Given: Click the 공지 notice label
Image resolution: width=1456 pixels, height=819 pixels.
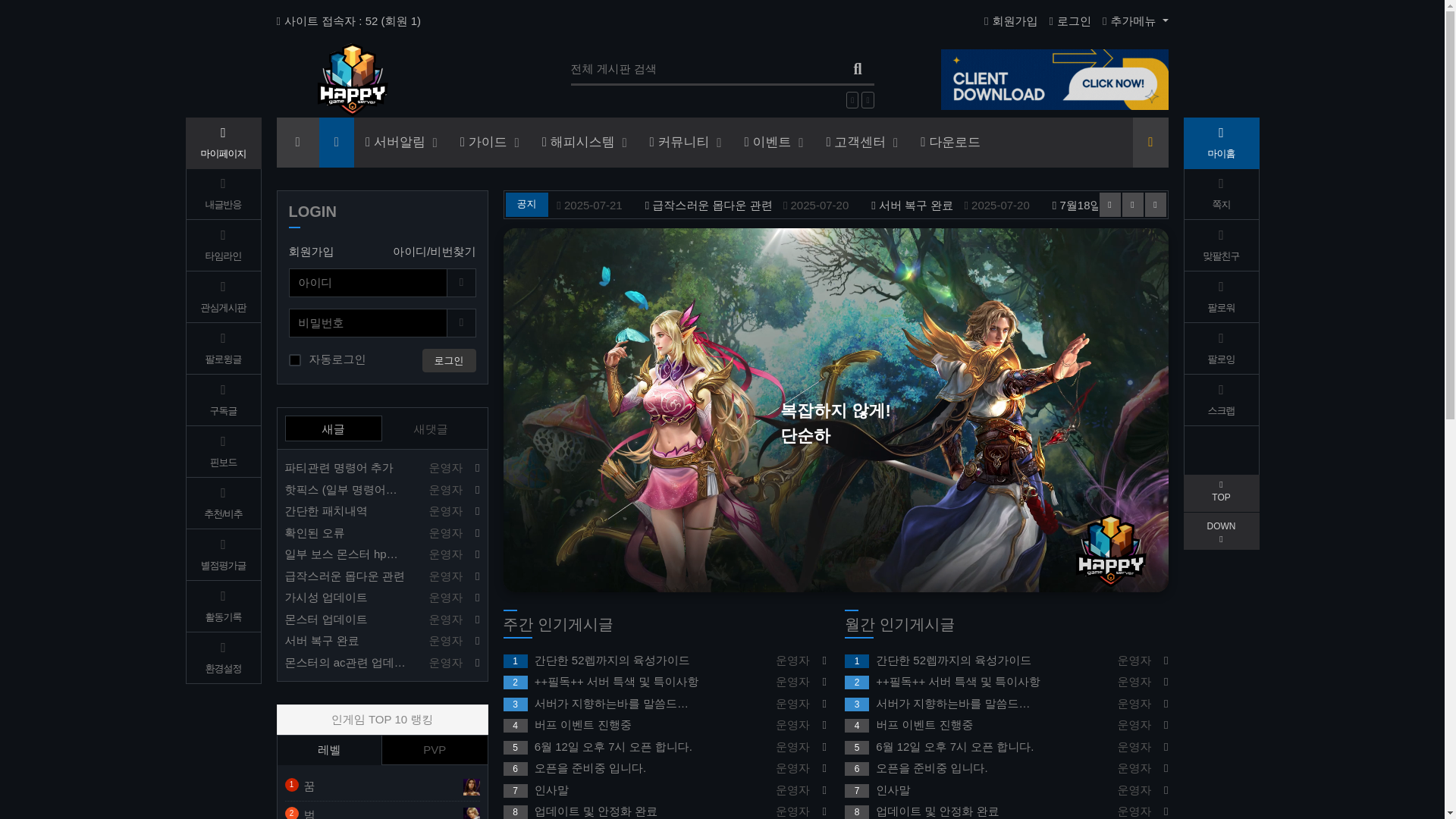Looking at the screenshot, I should (527, 205).
